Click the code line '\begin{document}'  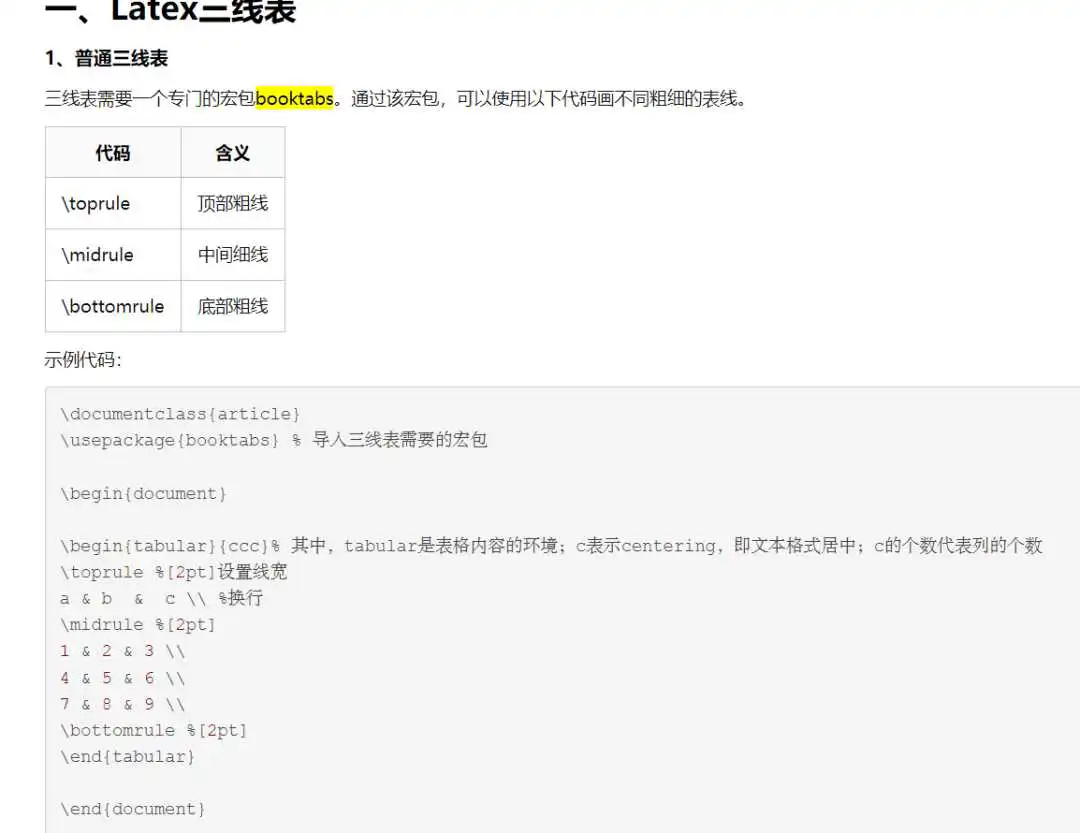143,494
